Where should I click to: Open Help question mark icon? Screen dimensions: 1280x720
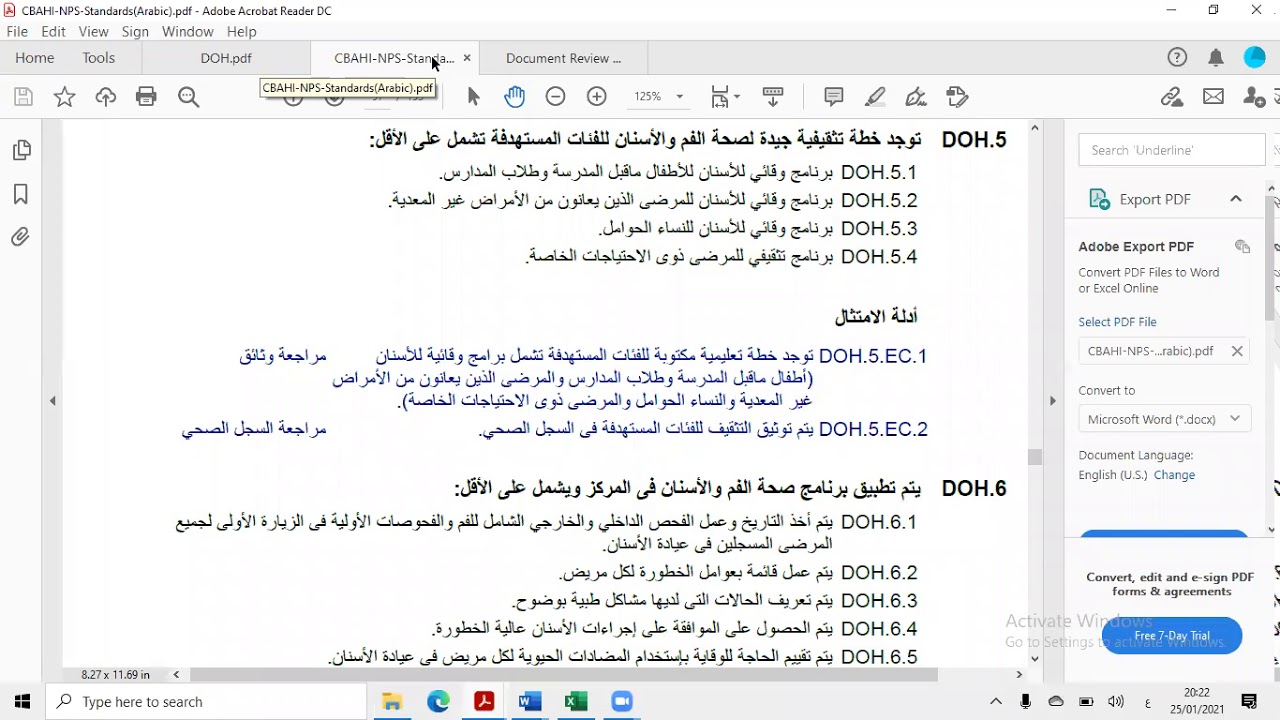pos(1177,58)
